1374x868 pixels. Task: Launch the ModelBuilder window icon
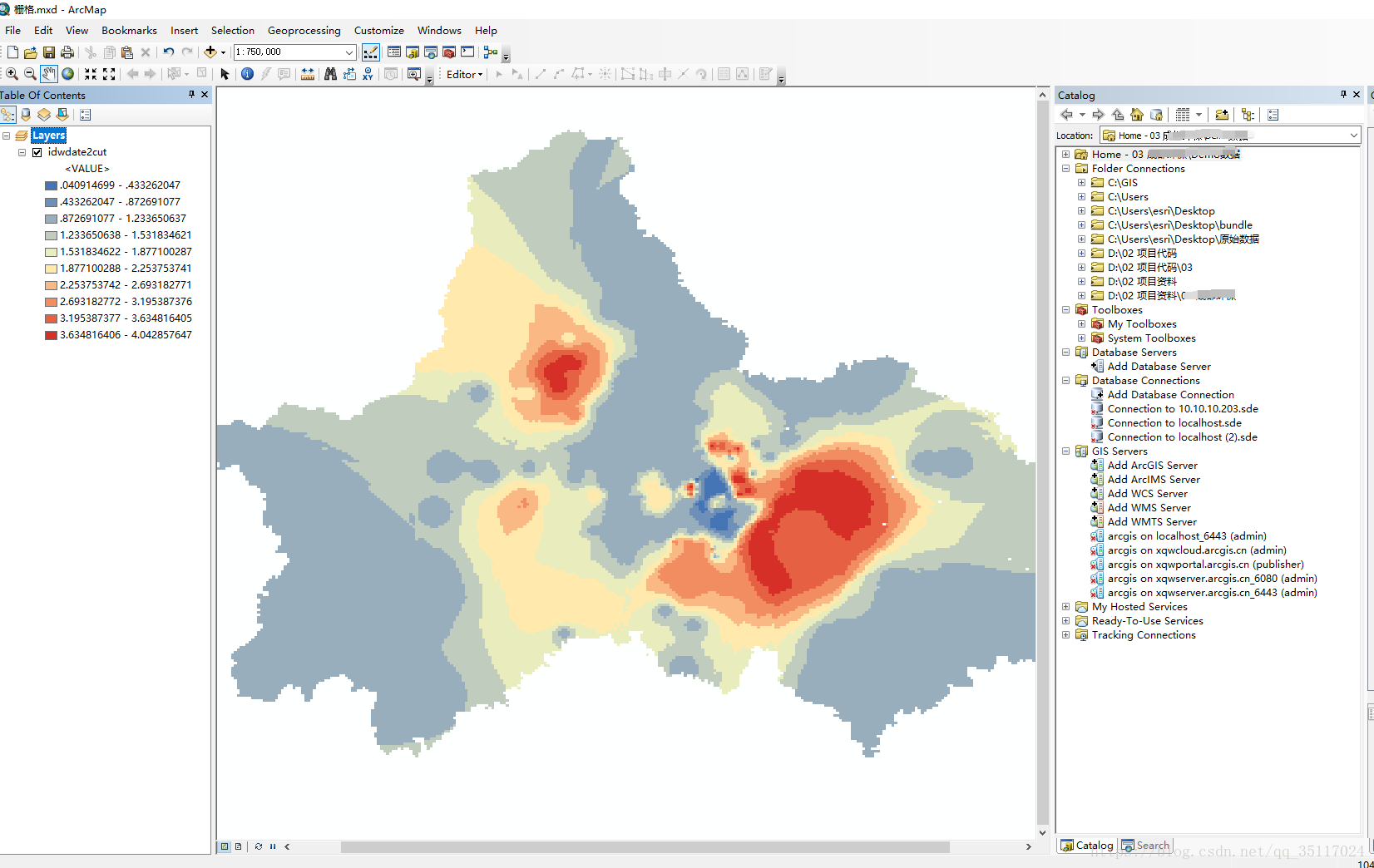[x=491, y=52]
